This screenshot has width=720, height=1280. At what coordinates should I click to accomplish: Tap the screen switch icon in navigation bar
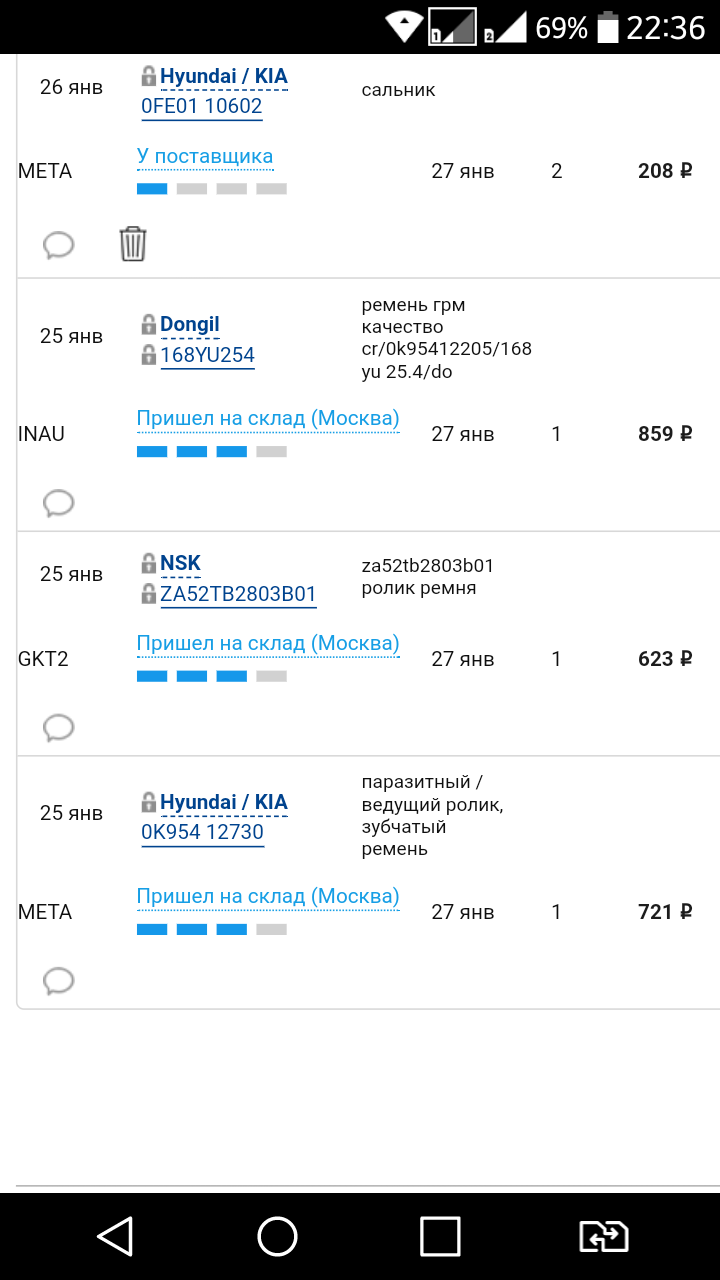tap(604, 1236)
